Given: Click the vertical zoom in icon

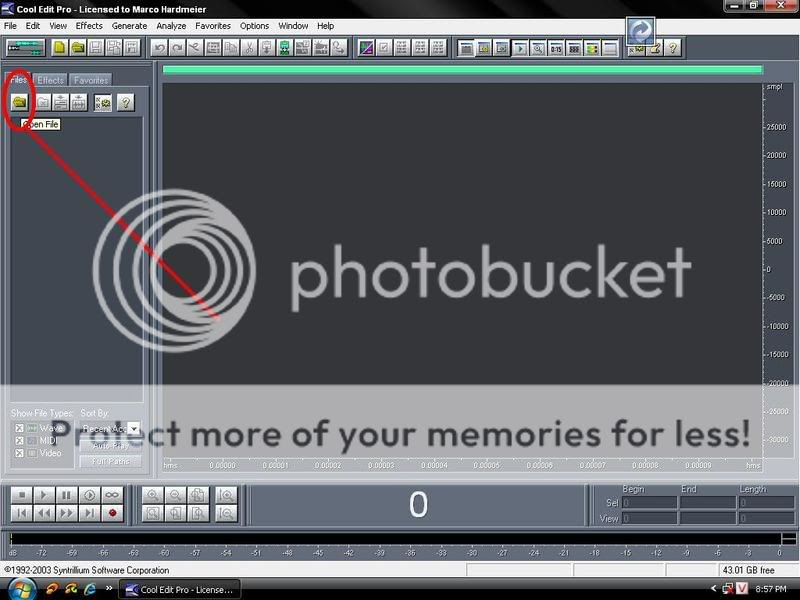Looking at the screenshot, I should point(226,495).
